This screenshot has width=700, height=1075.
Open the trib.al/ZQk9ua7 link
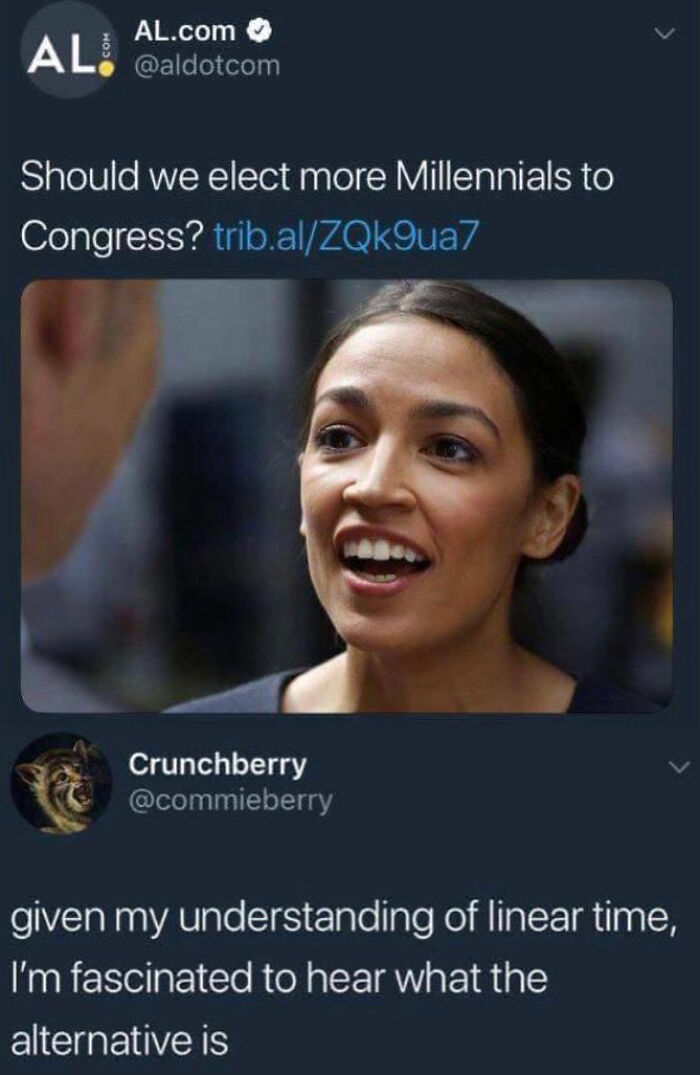(344, 237)
